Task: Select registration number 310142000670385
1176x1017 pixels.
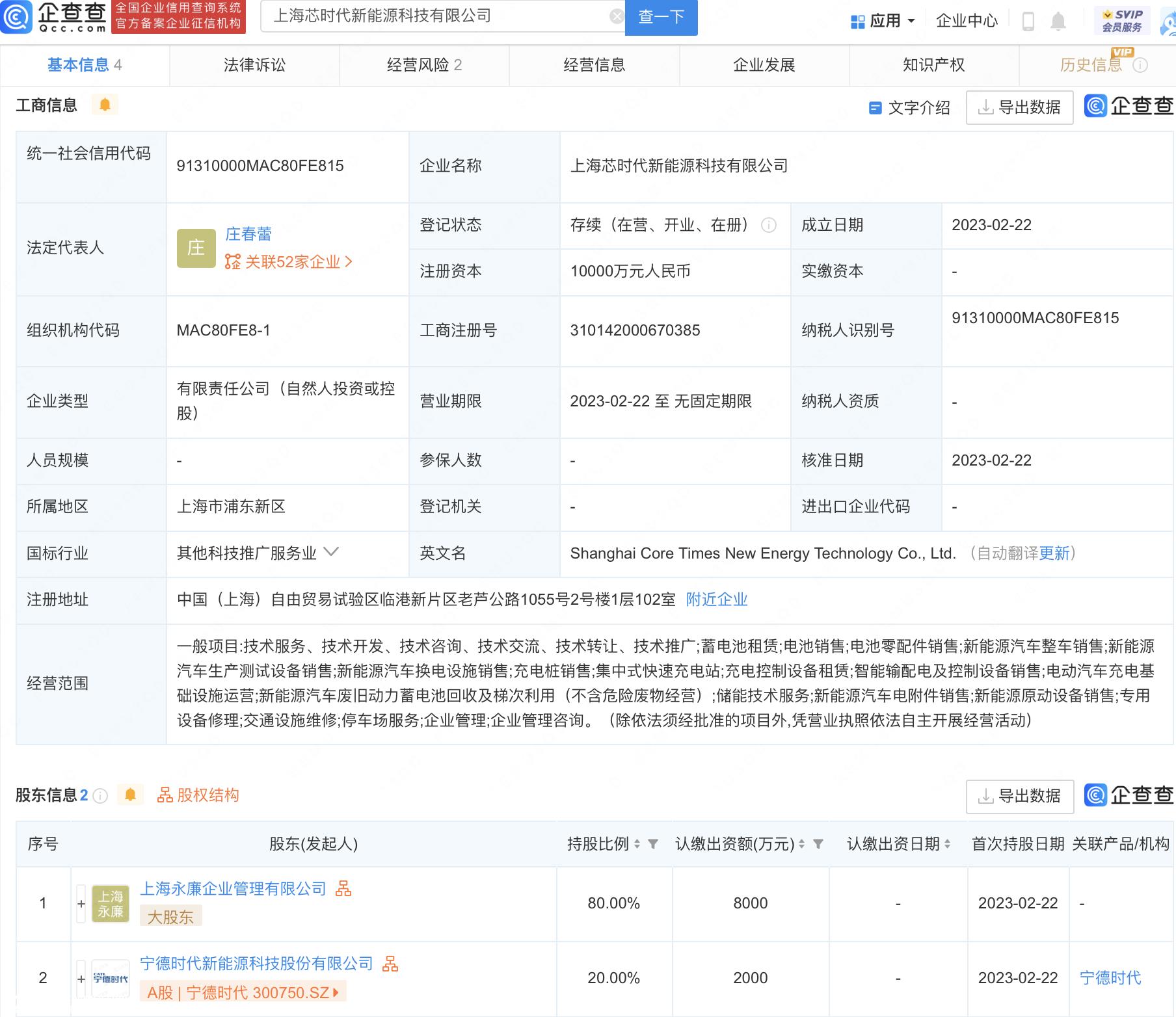Action: [x=635, y=330]
